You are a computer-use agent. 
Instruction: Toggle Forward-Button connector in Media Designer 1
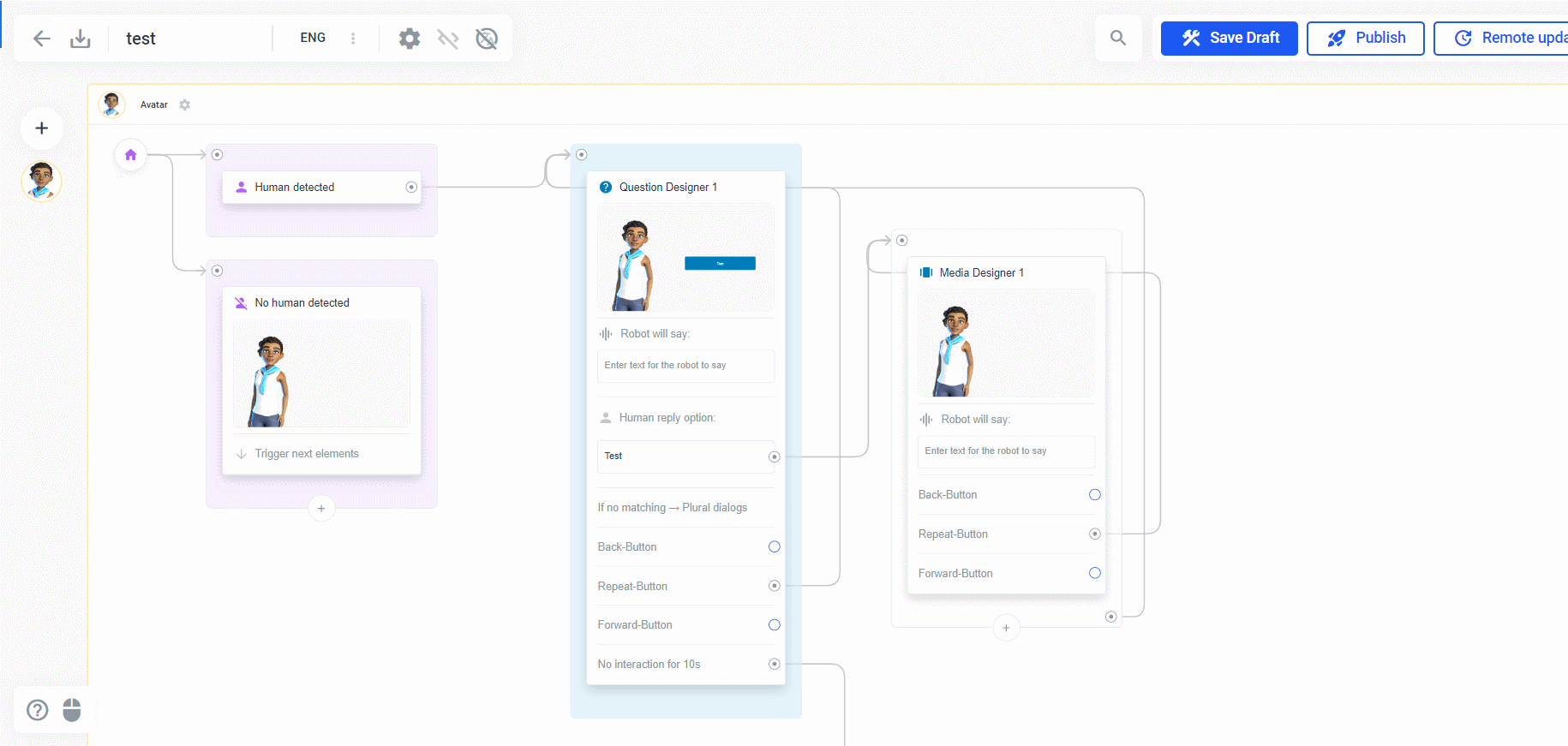tap(1095, 573)
